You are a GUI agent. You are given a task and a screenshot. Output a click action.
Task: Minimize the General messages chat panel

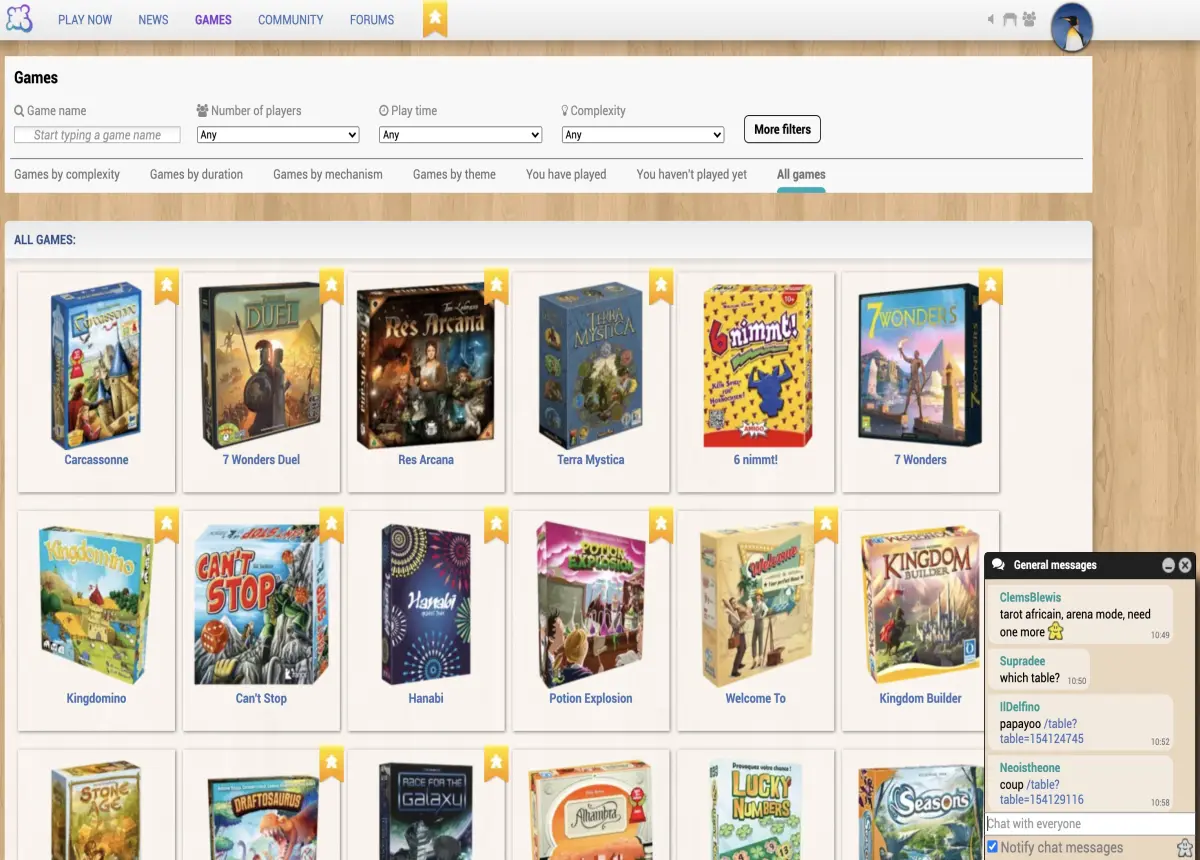pos(1168,565)
